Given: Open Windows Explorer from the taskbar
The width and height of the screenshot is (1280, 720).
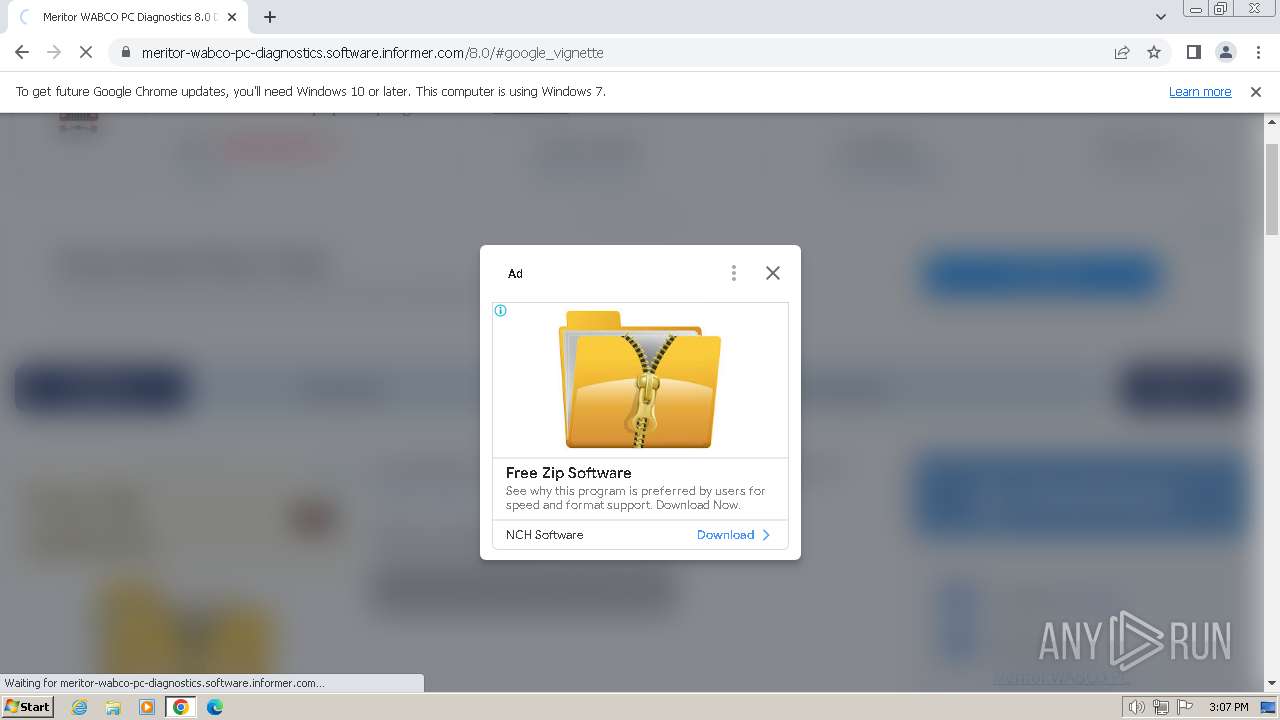Looking at the screenshot, I should [x=113, y=707].
